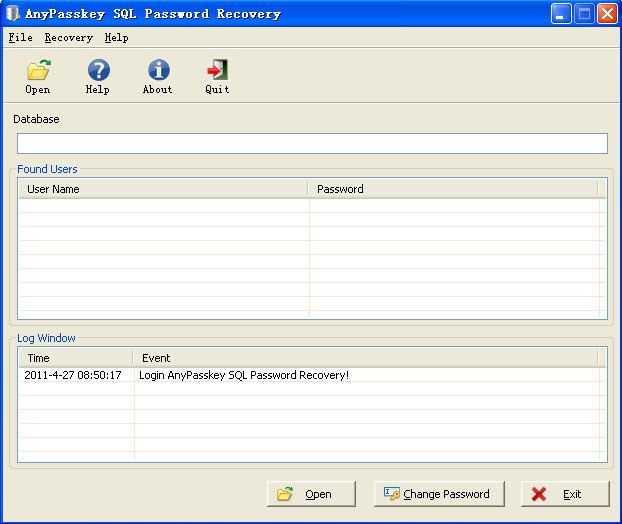Focus the Database path input field
622x524 pixels.
click(x=312, y=144)
